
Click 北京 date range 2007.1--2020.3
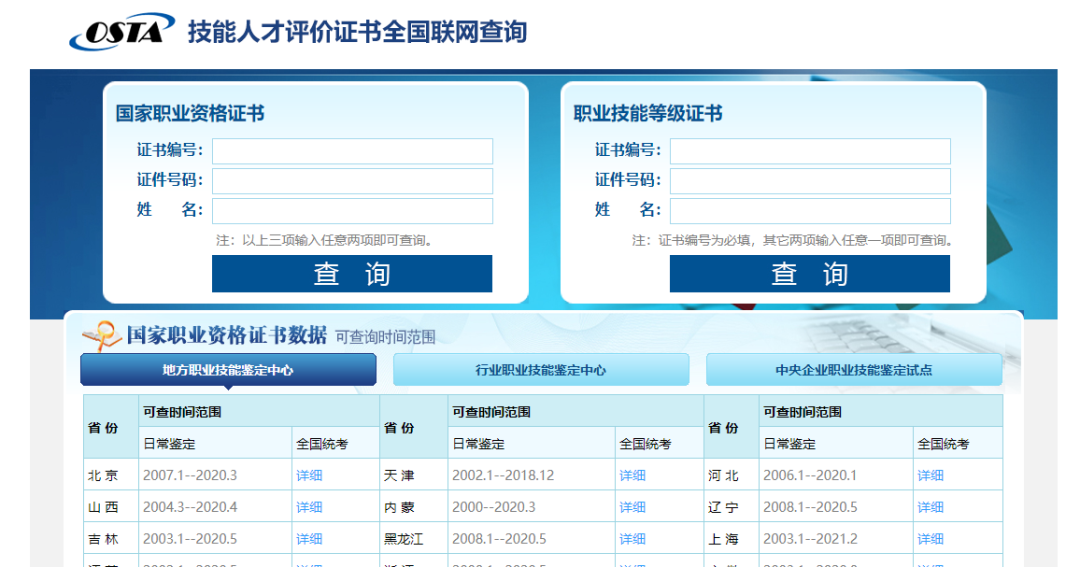[x=190, y=475]
